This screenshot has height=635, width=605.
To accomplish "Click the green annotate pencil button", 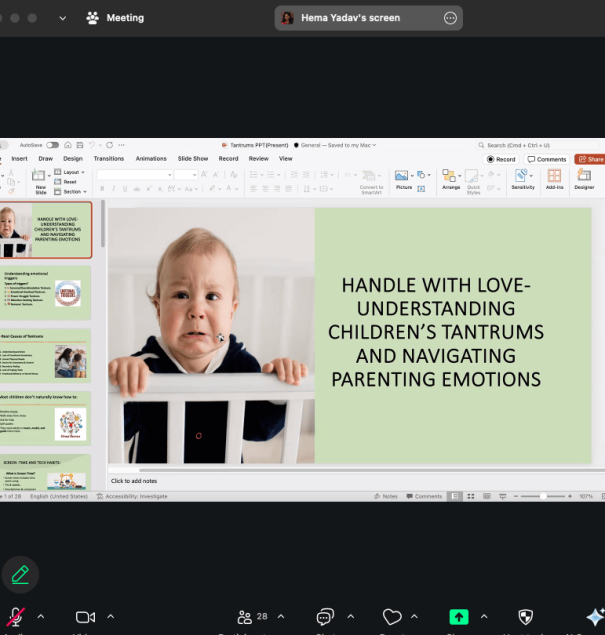I will tap(20, 575).
